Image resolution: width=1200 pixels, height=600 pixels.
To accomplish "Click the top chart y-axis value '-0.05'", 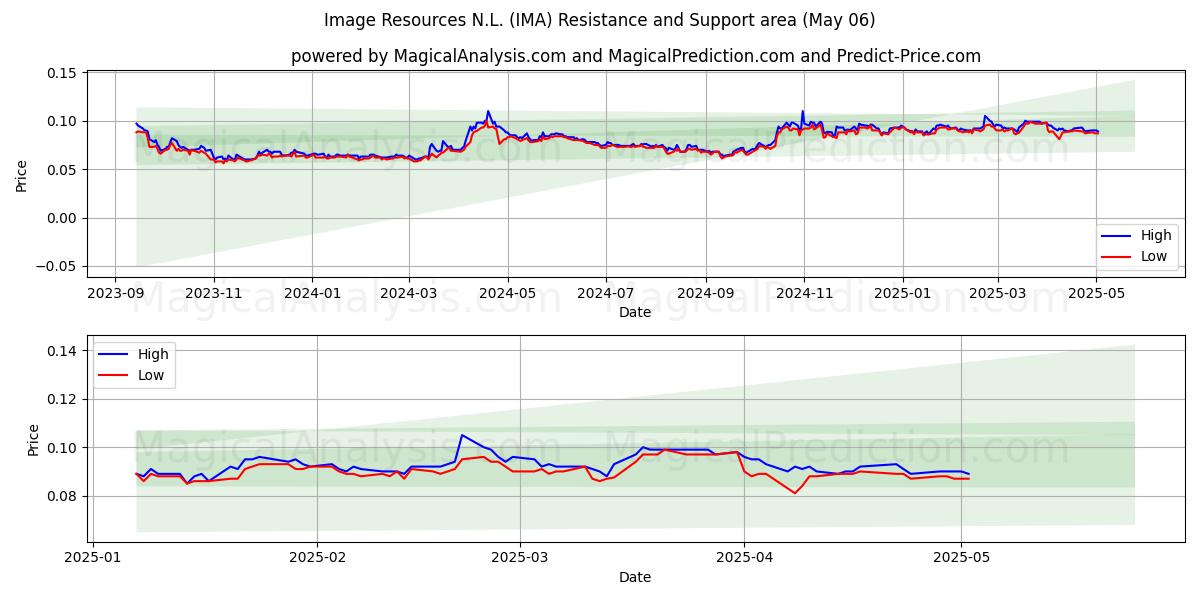I will [x=56, y=266].
